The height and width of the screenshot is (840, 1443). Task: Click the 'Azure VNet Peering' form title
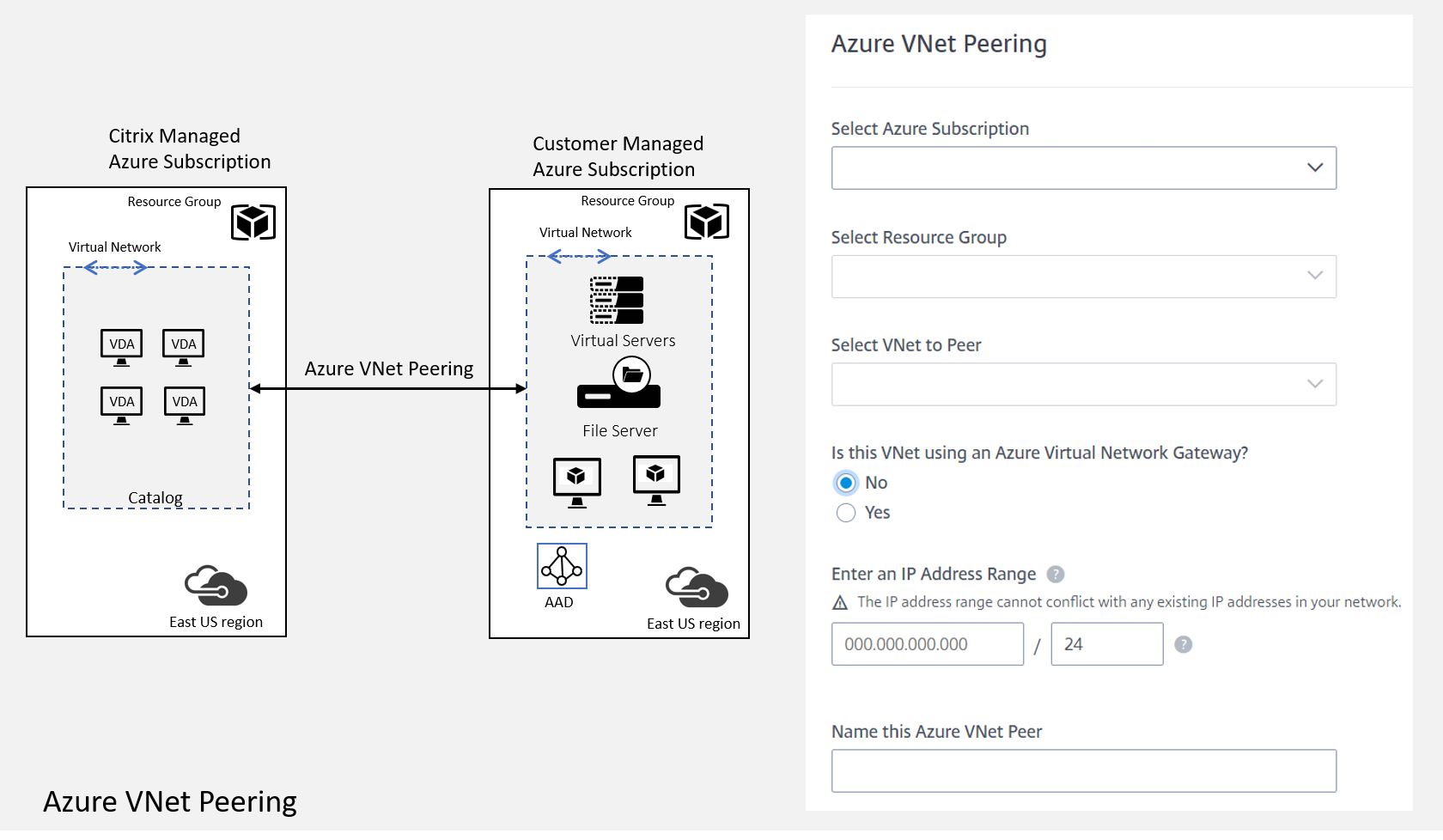pyautogui.click(x=939, y=44)
